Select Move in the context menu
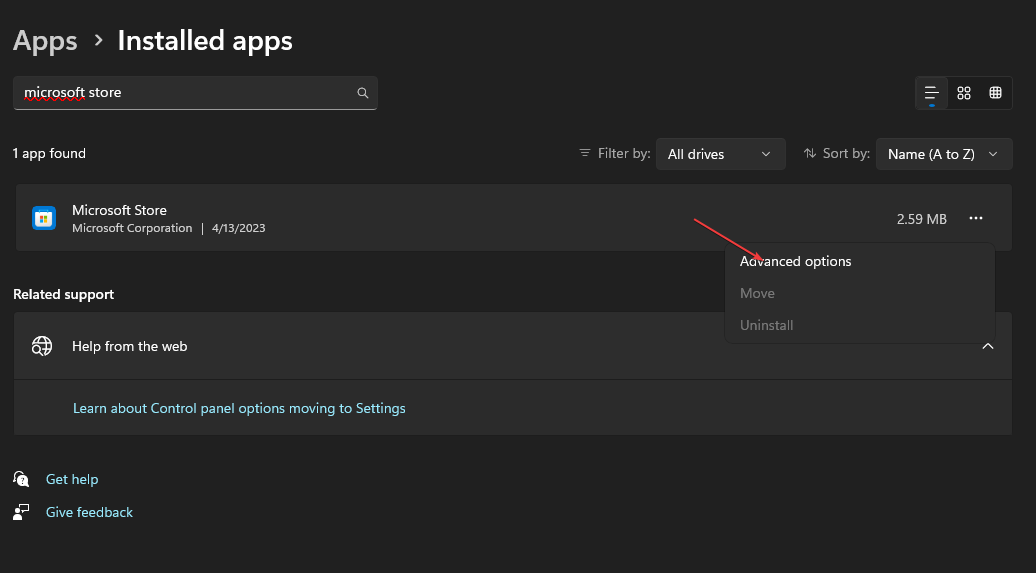Screen dimensions: 1036x573 (757, 293)
